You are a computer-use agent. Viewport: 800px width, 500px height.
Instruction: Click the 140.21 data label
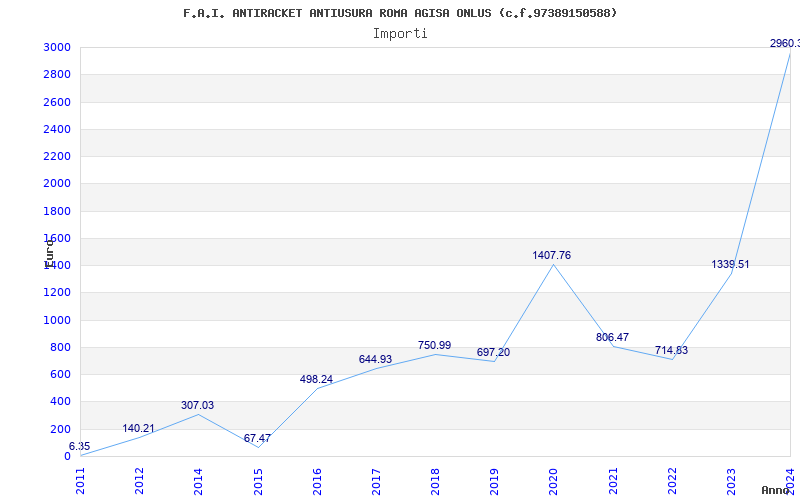[138, 428]
